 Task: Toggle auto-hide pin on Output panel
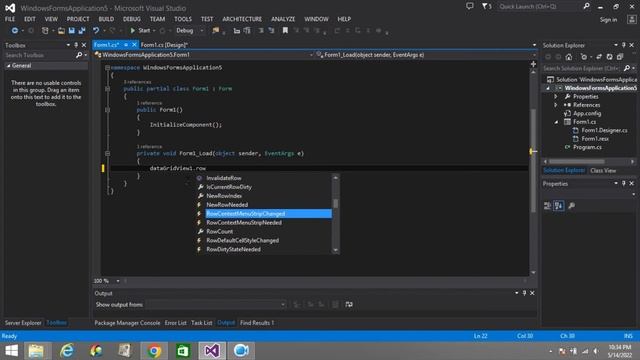coord(524,293)
